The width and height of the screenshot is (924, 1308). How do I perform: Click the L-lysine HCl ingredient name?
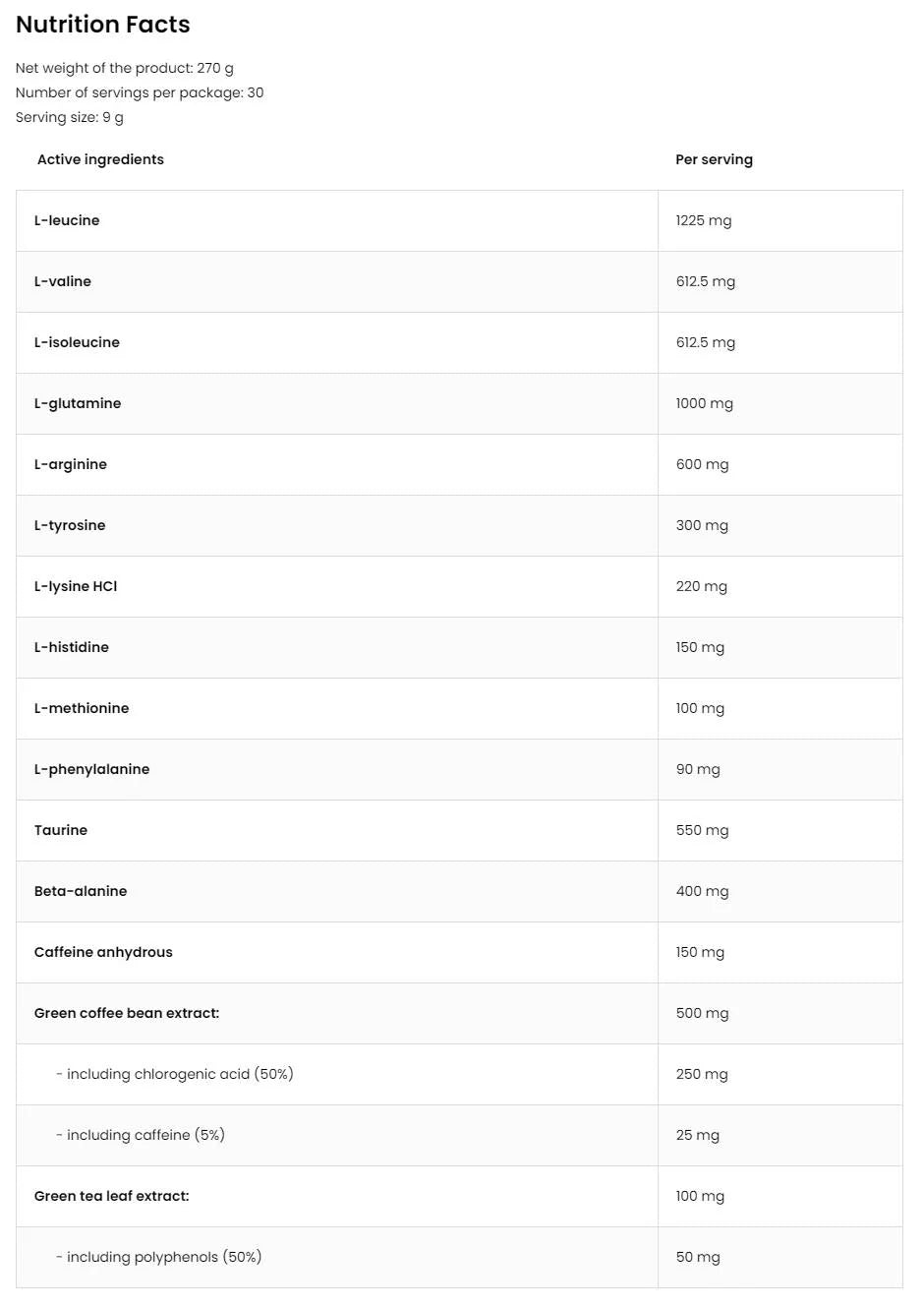click(x=76, y=586)
